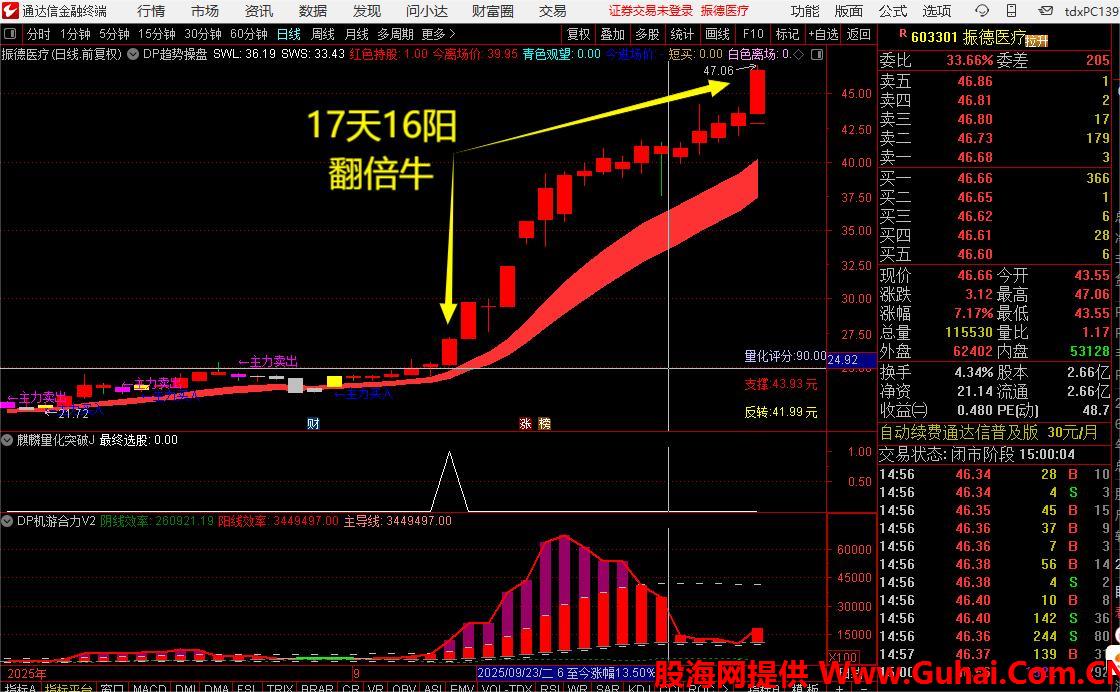Switch to 周线 weekly period
Image resolution: width=1120 pixels, height=692 pixels.
click(x=323, y=34)
